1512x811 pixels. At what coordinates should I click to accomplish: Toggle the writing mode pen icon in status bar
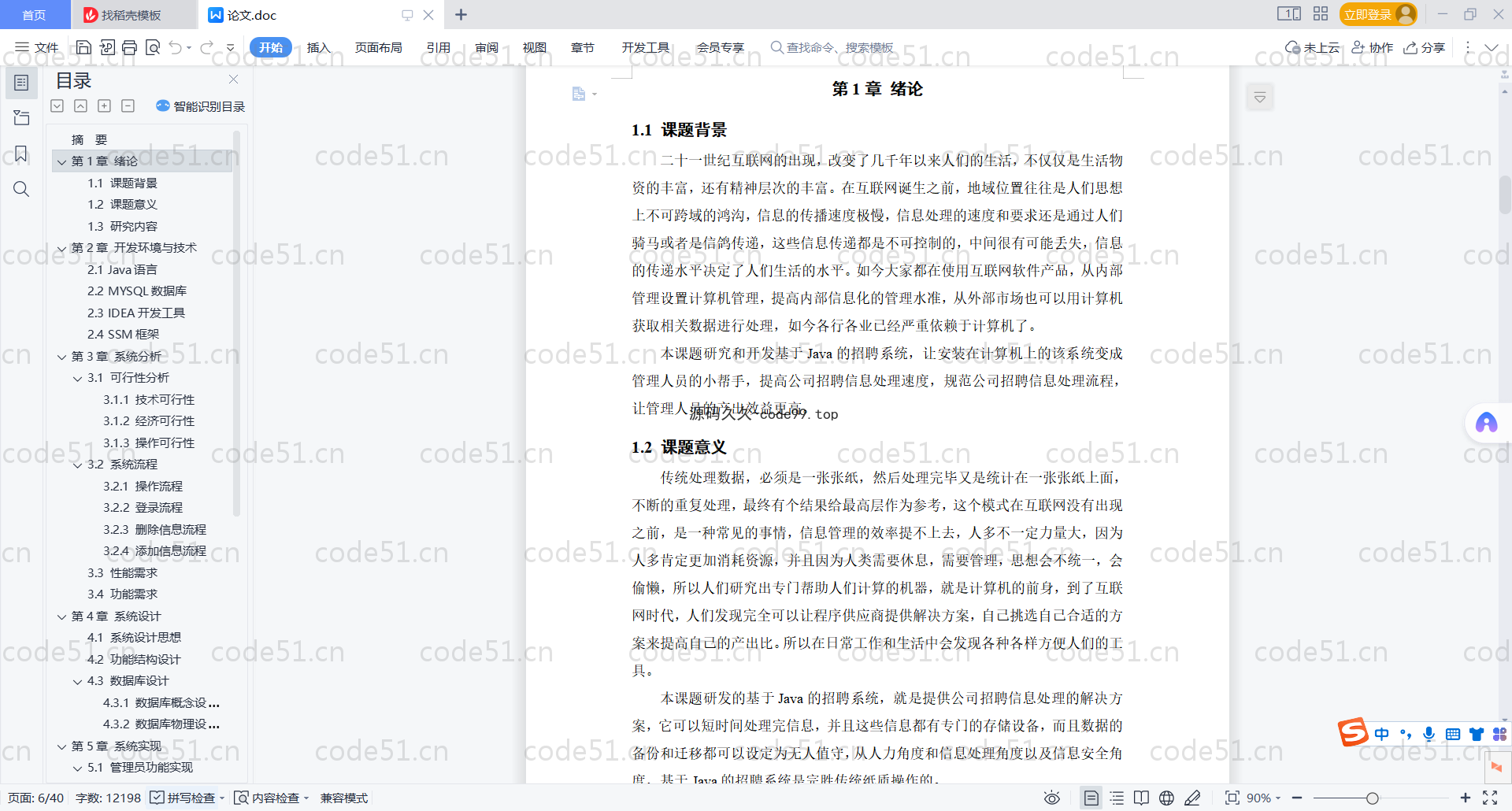[1192, 798]
